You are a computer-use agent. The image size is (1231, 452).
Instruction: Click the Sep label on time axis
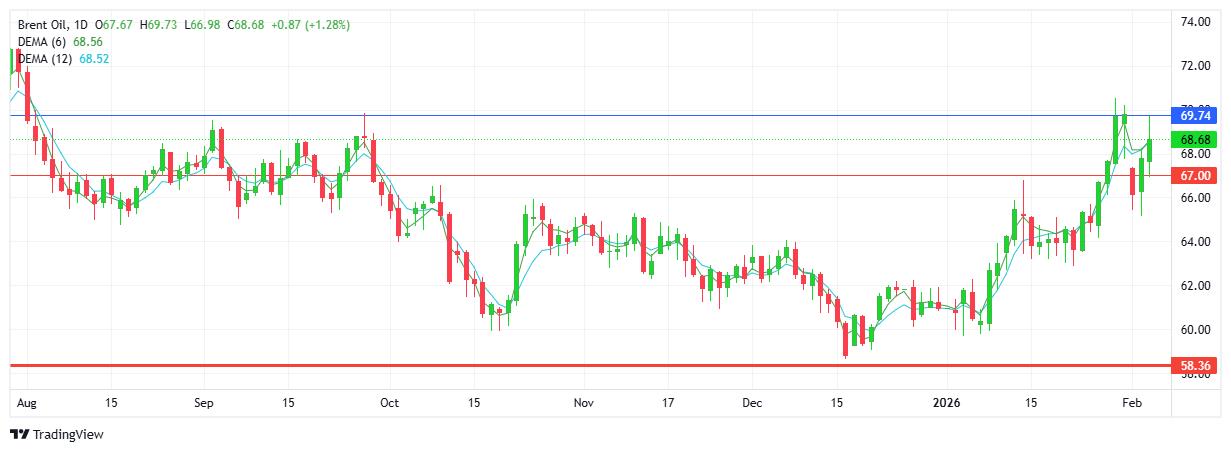coord(203,403)
